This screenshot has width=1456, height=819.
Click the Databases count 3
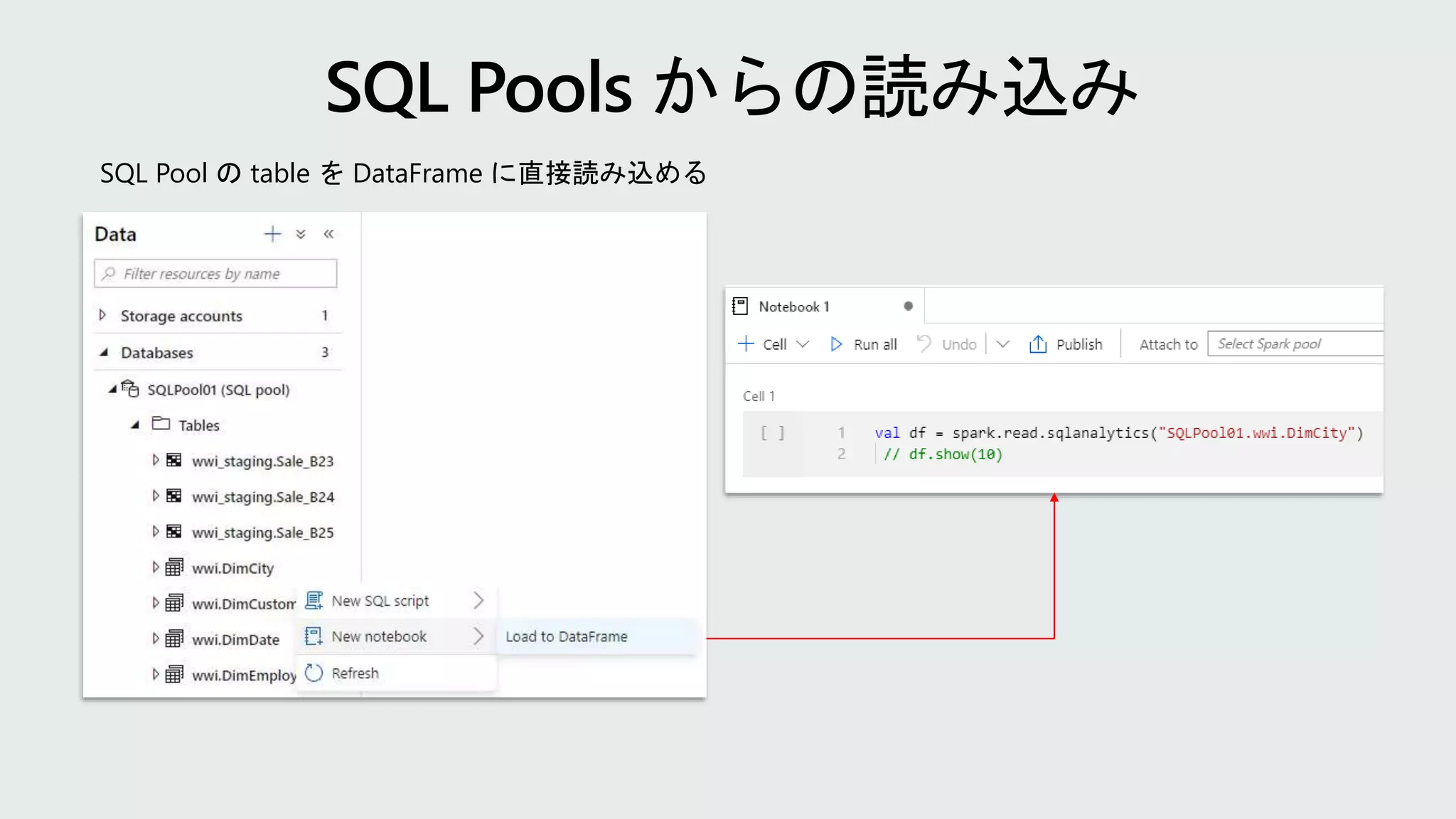pos(325,352)
